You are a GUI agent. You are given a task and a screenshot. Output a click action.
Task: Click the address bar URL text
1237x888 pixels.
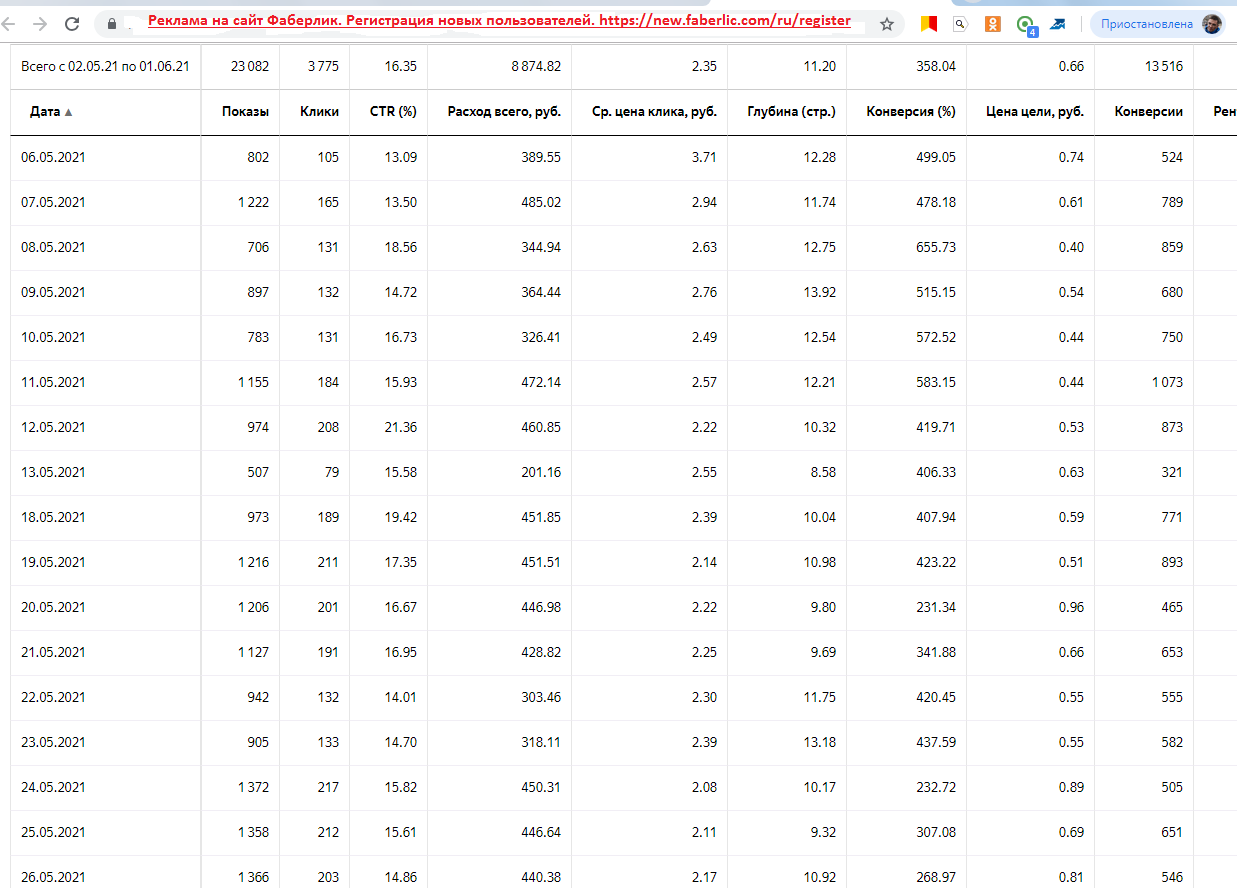click(x=500, y=22)
